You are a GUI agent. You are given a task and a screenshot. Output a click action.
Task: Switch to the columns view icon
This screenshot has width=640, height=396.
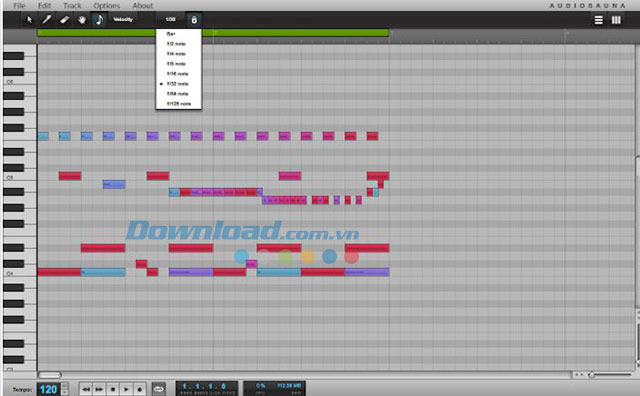click(x=616, y=20)
